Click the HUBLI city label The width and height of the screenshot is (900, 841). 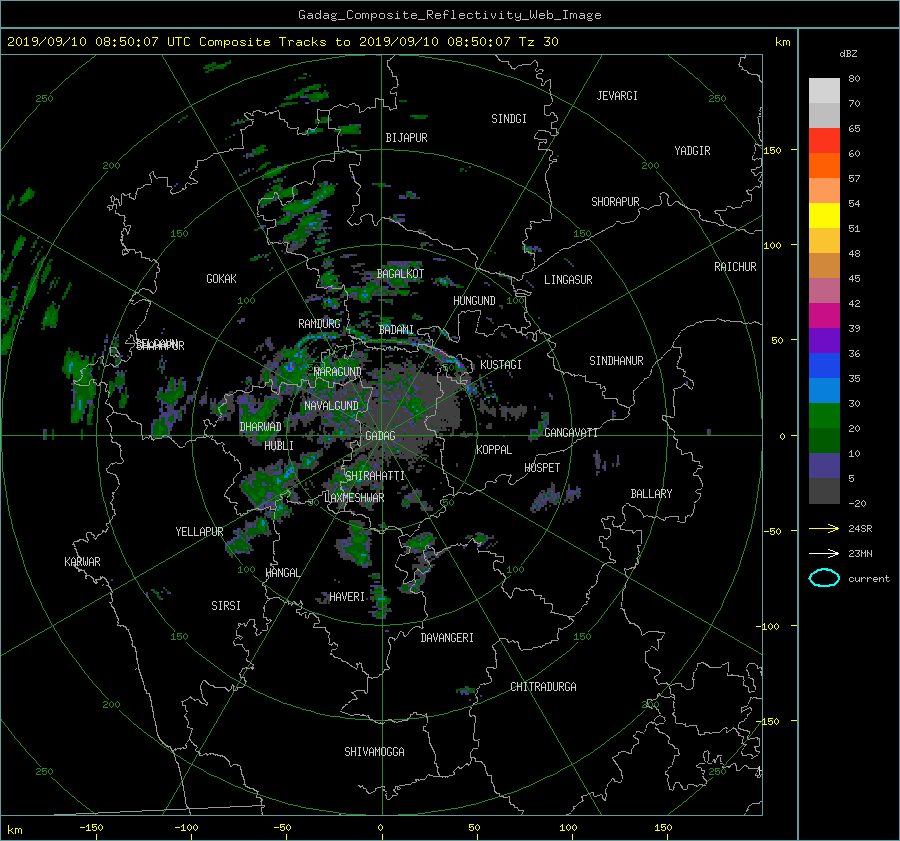pyautogui.click(x=279, y=446)
